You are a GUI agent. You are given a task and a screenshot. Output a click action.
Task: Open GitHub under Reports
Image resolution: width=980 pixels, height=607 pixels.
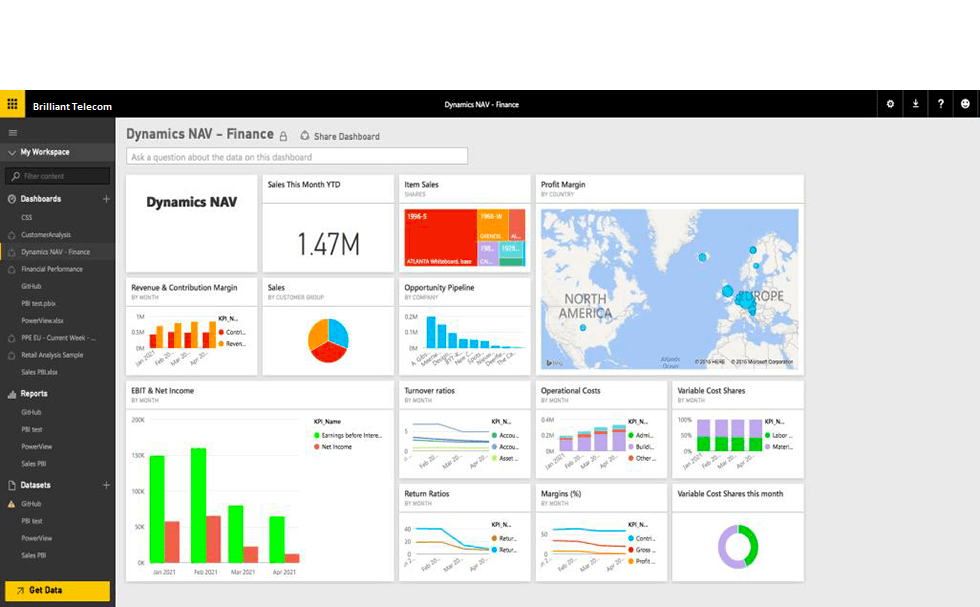31,413
